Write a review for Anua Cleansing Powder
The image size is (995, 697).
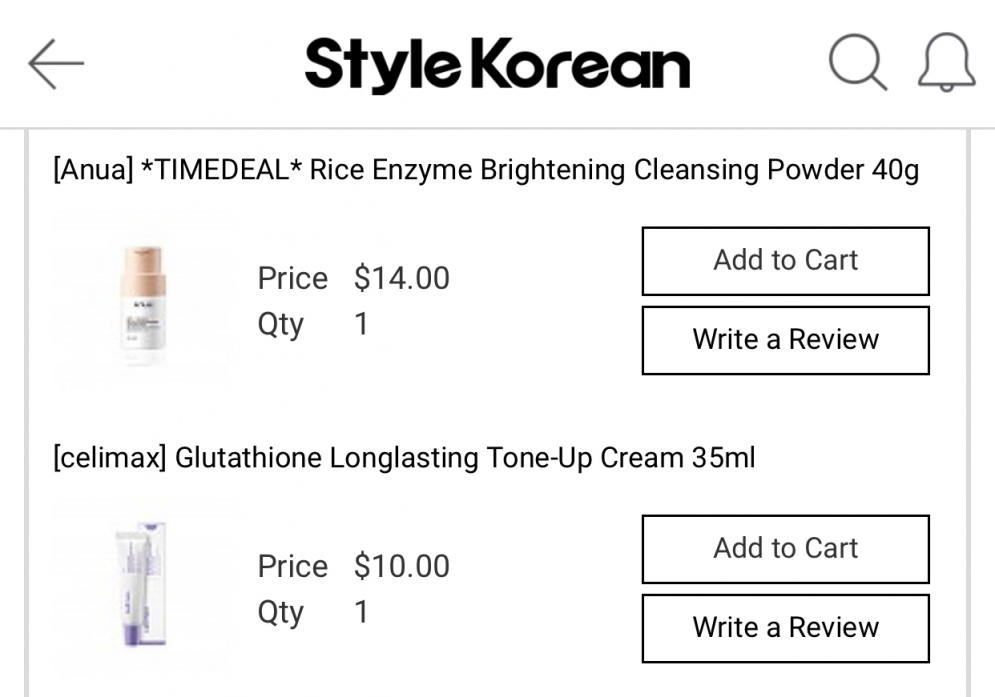(786, 340)
